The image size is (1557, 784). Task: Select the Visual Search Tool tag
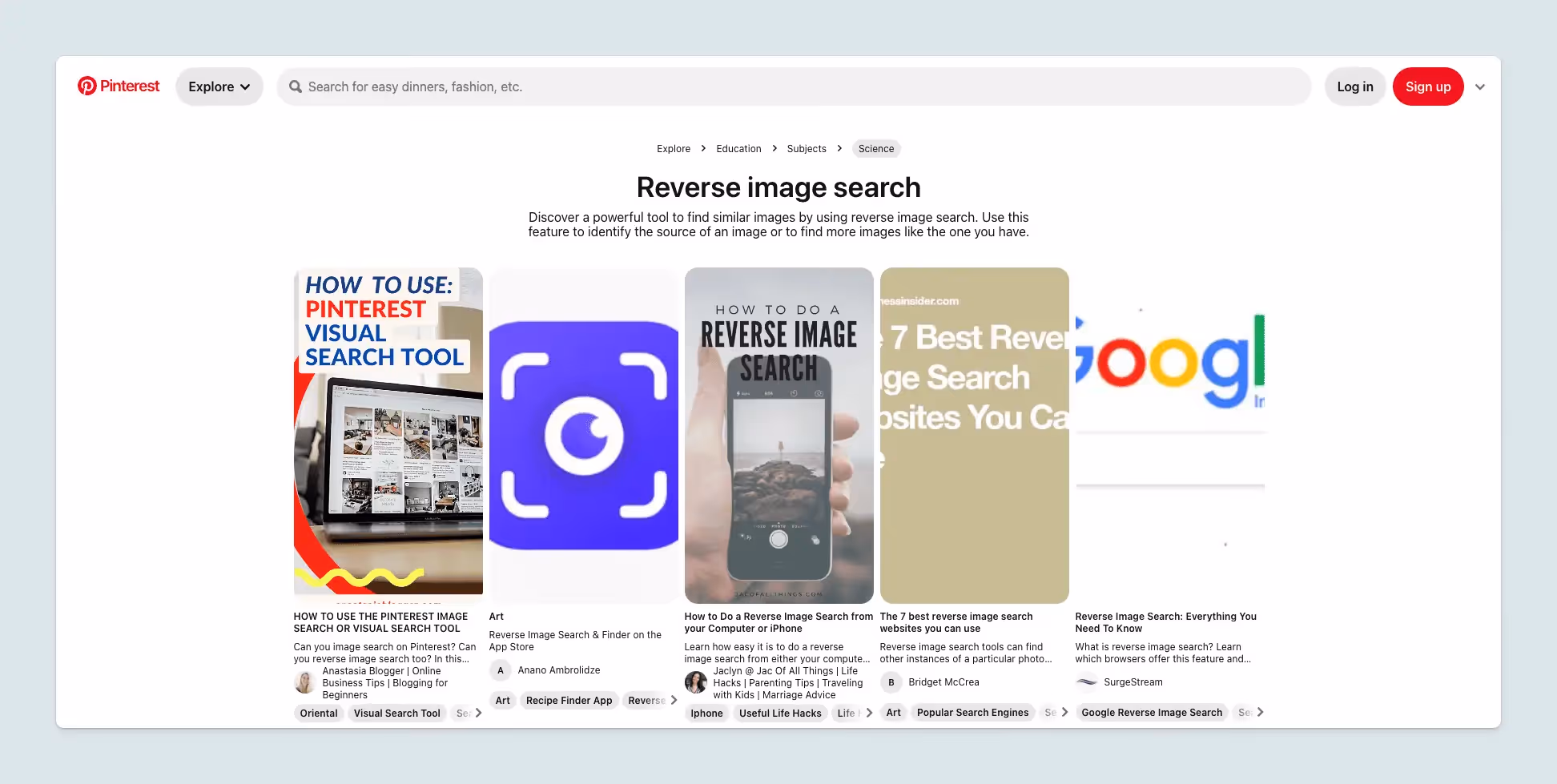pos(396,713)
